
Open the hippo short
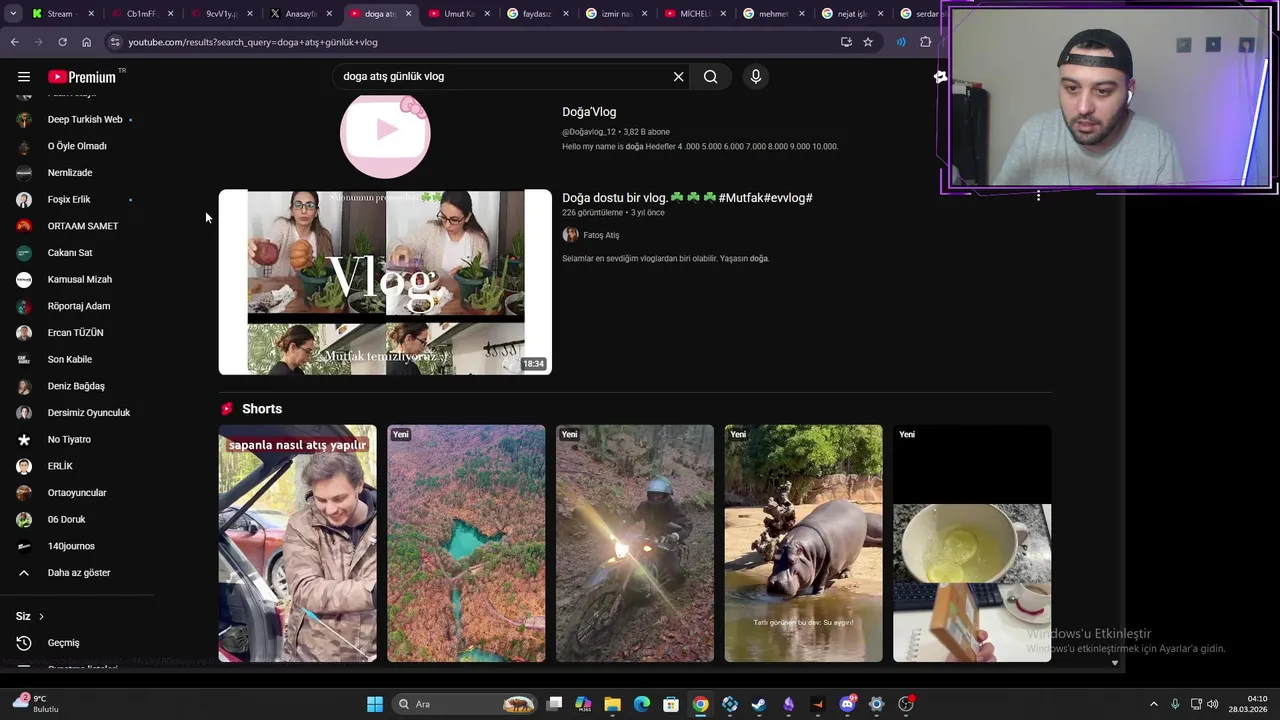pyautogui.click(x=804, y=543)
